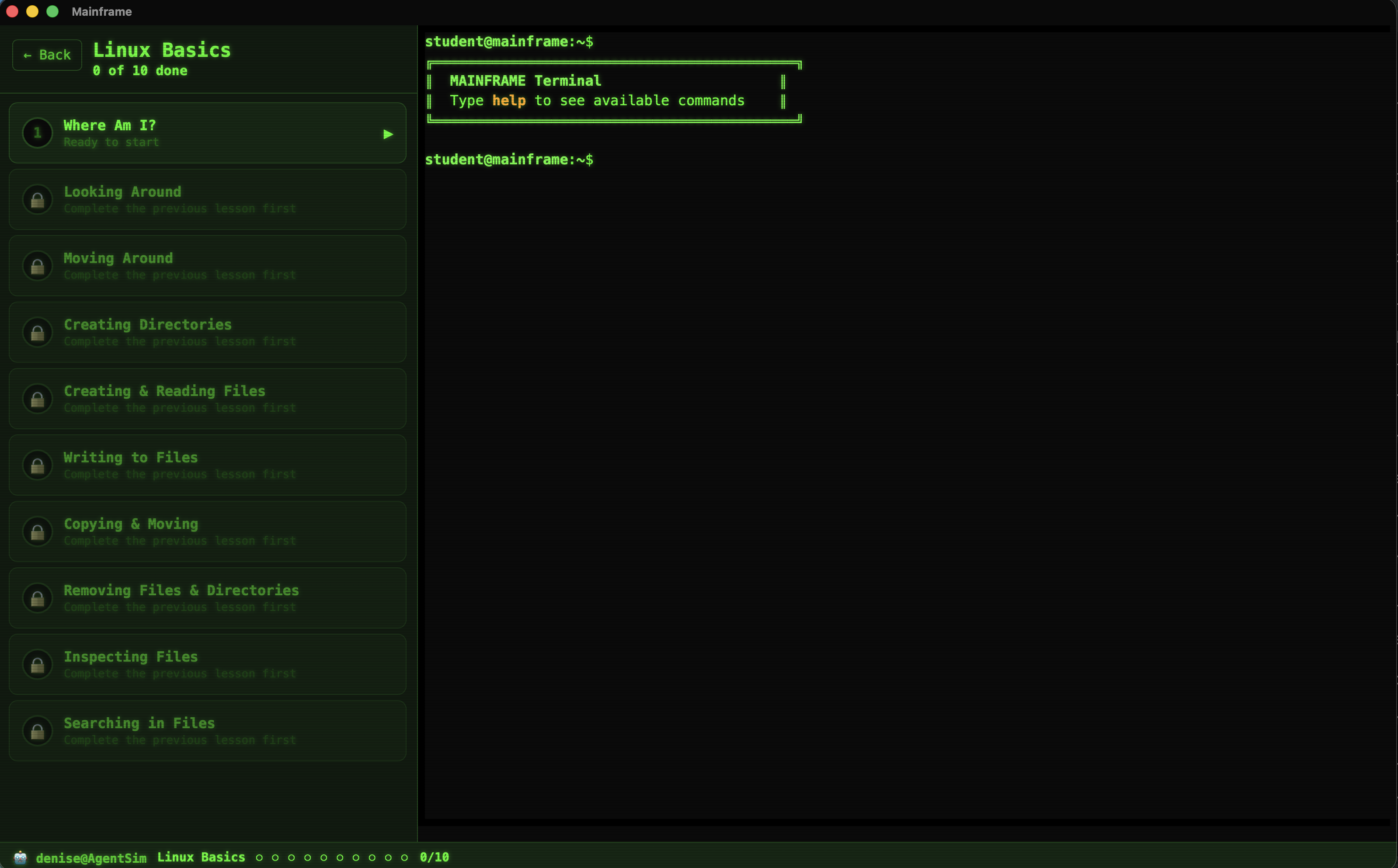Start the "Where Am I?" lesson play arrow

click(388, 134)
